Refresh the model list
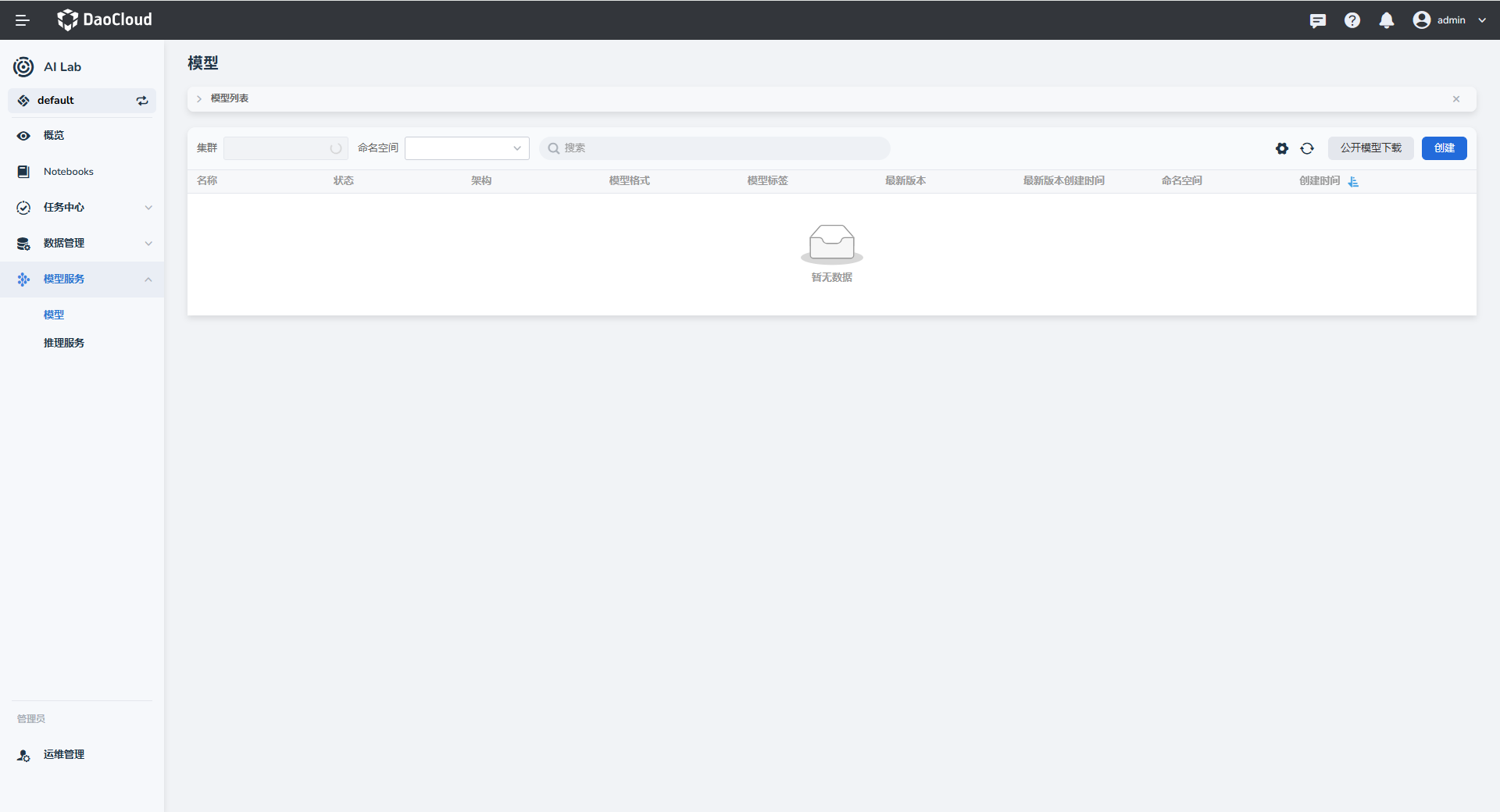This screenshot has width=1500, height=812. click(x=1306, y=148)
